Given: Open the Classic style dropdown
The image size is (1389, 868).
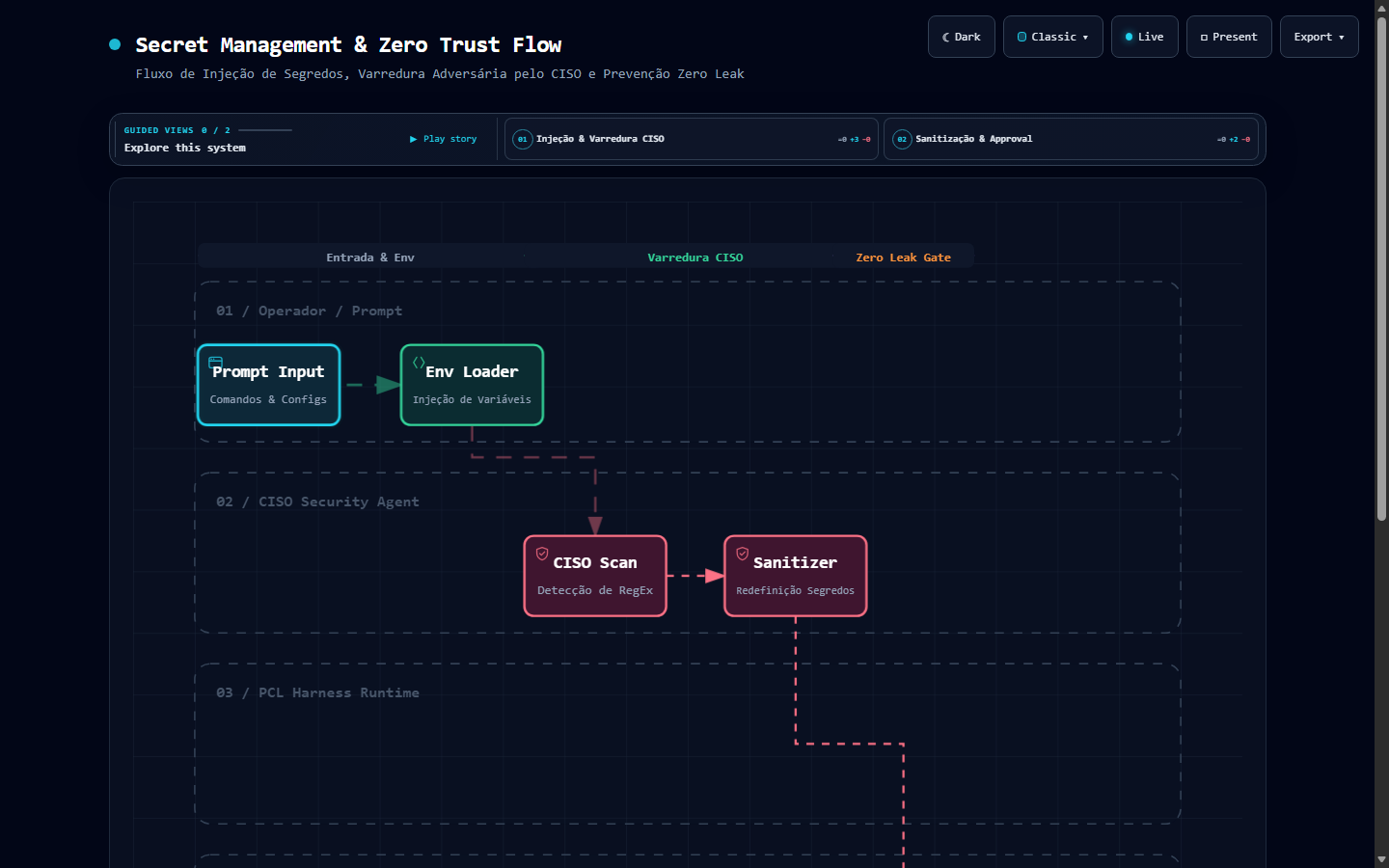Looking at the screenshot, I should [x=1052, y=37].
